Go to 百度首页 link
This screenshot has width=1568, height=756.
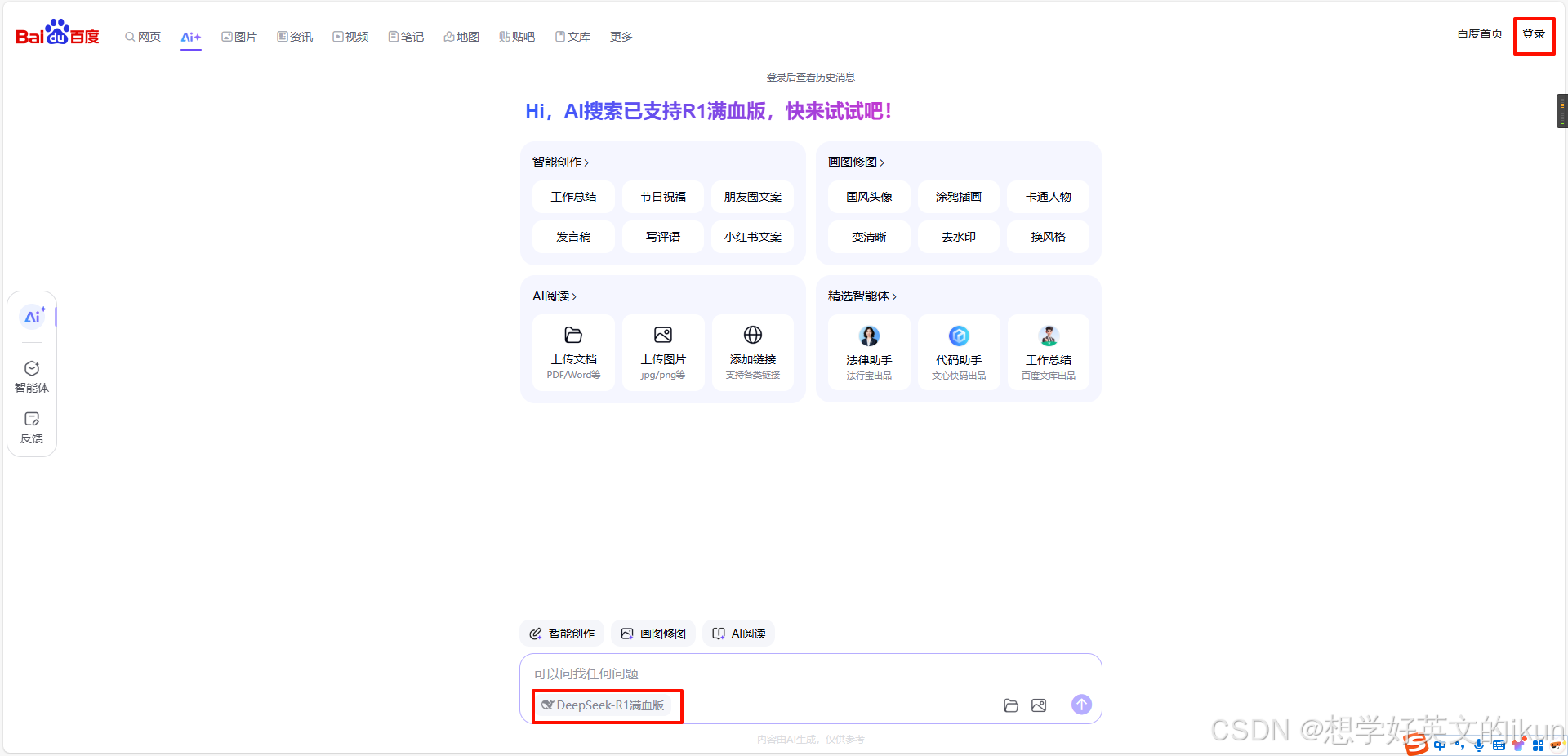tap(1480, 33)
